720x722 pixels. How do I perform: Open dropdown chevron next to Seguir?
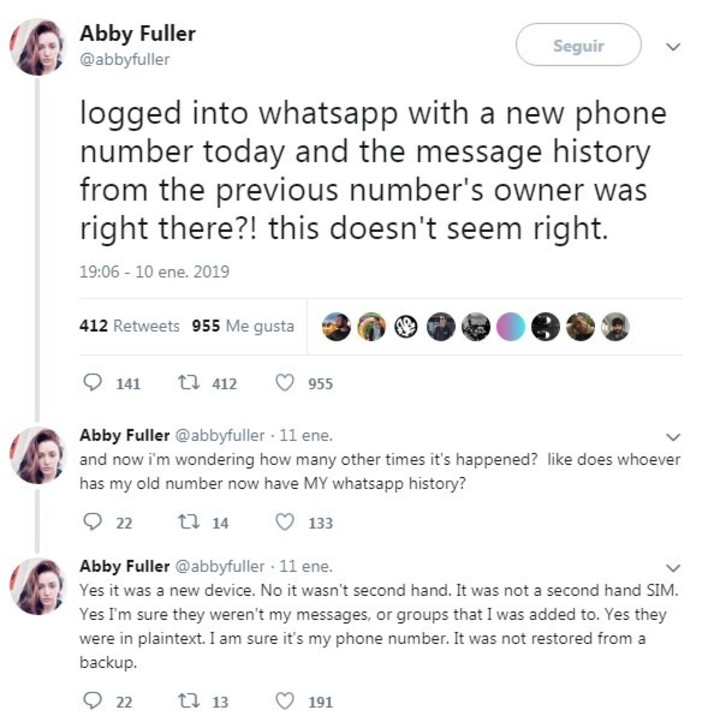click(673, 46)
